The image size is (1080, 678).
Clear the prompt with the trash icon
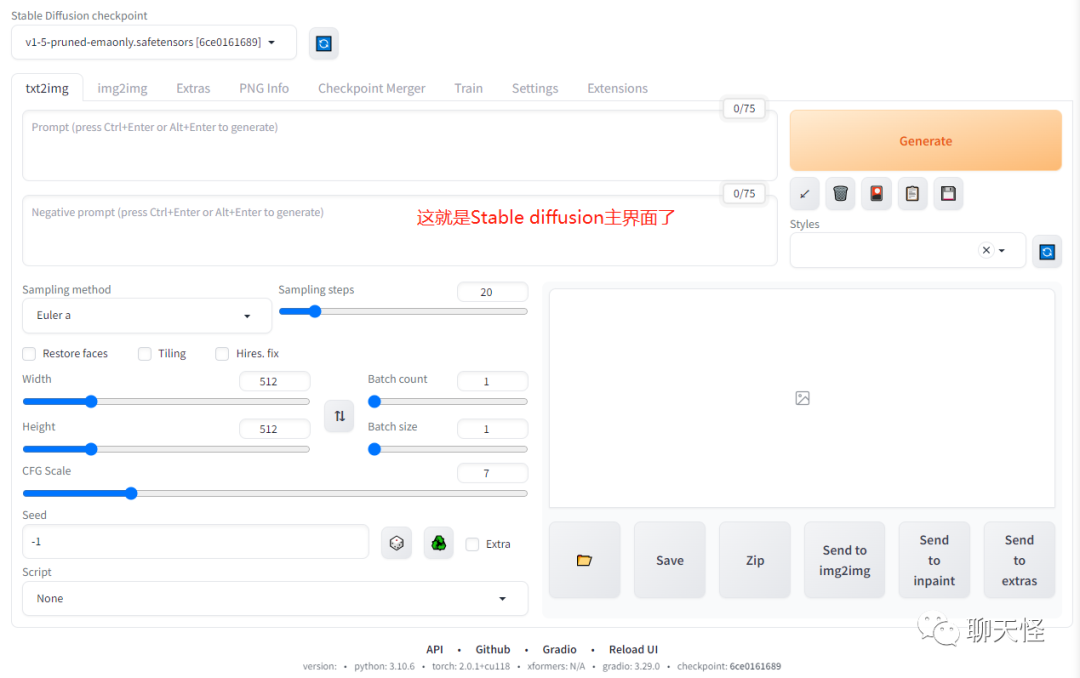840,194
